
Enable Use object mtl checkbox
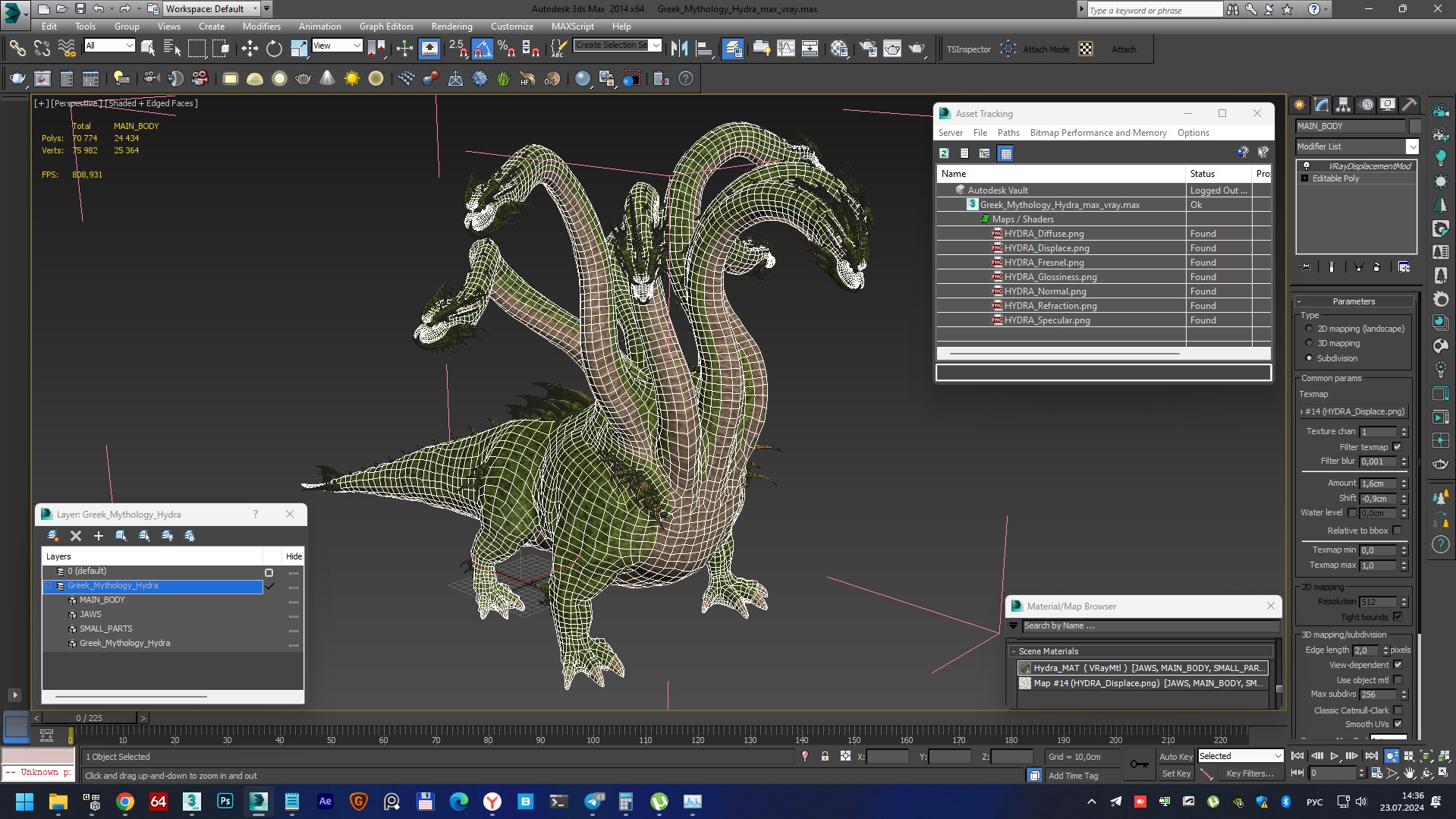tap(1398, 680)
